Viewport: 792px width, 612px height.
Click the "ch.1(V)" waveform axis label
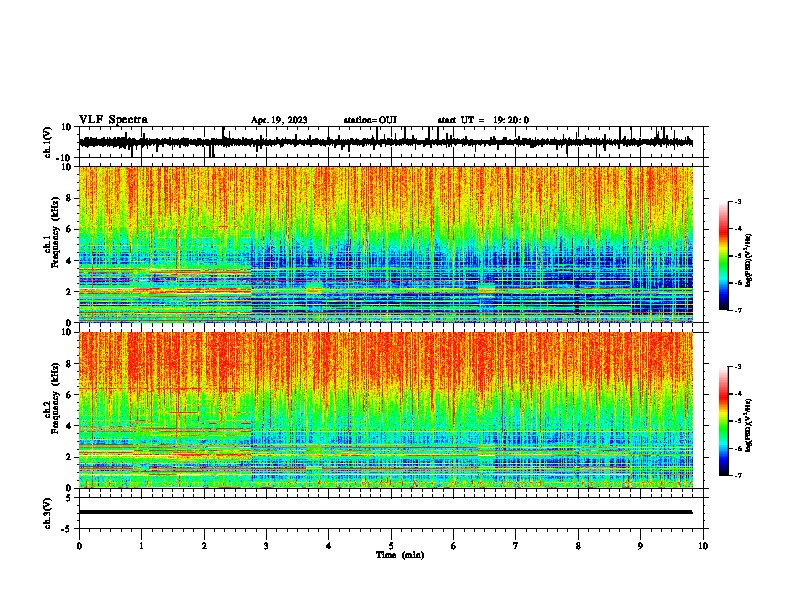coord(48,142)
